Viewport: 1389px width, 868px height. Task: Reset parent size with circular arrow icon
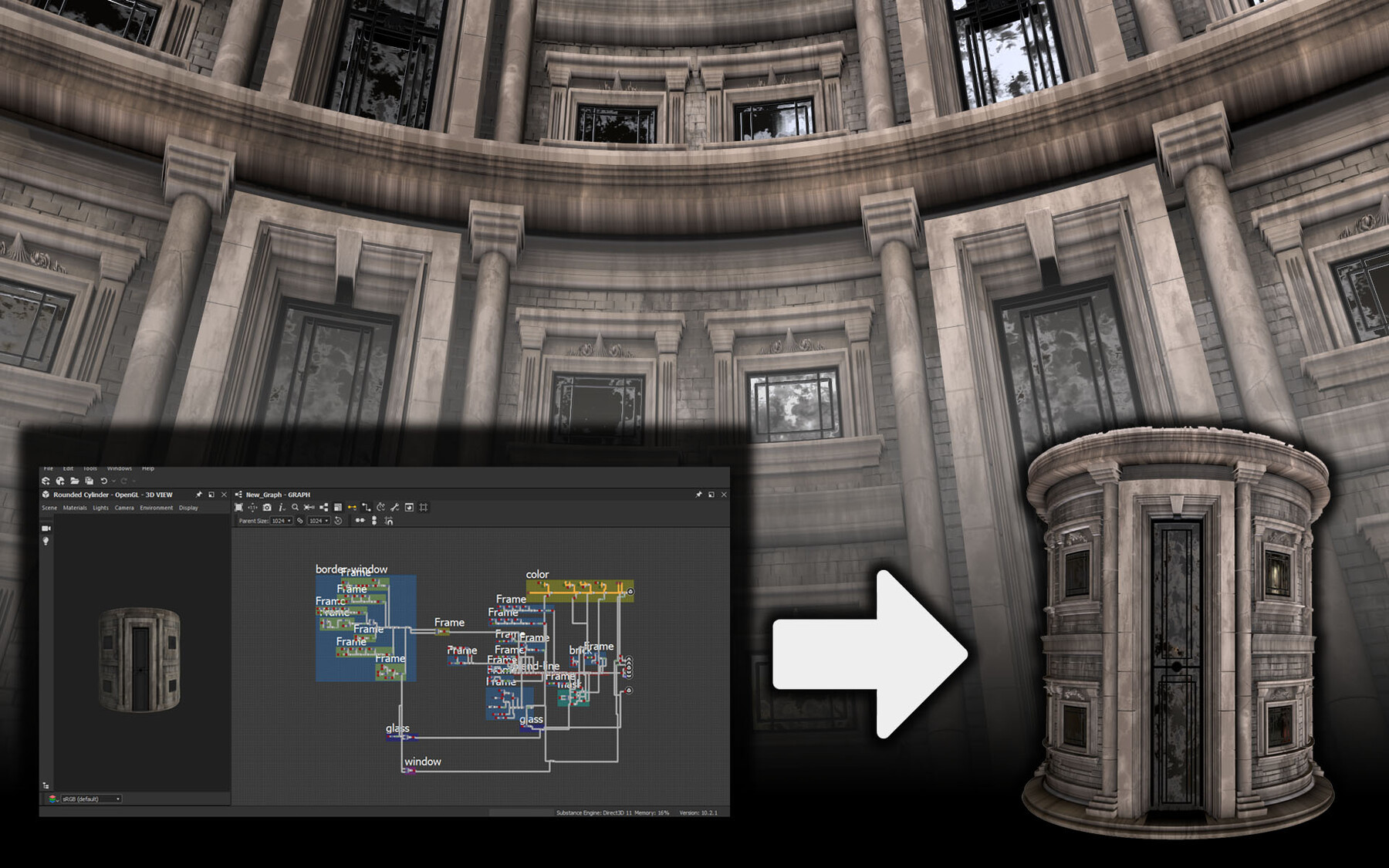click(338, 521)
